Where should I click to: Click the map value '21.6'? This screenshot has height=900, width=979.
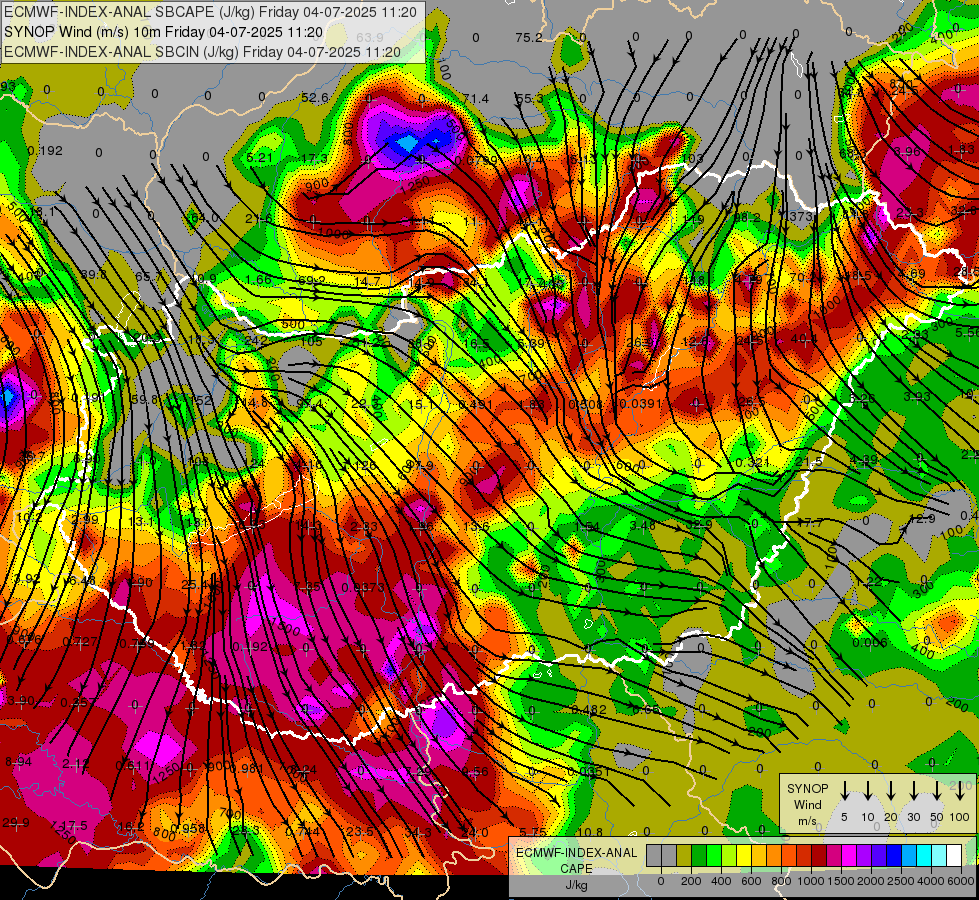coord(258,219)
